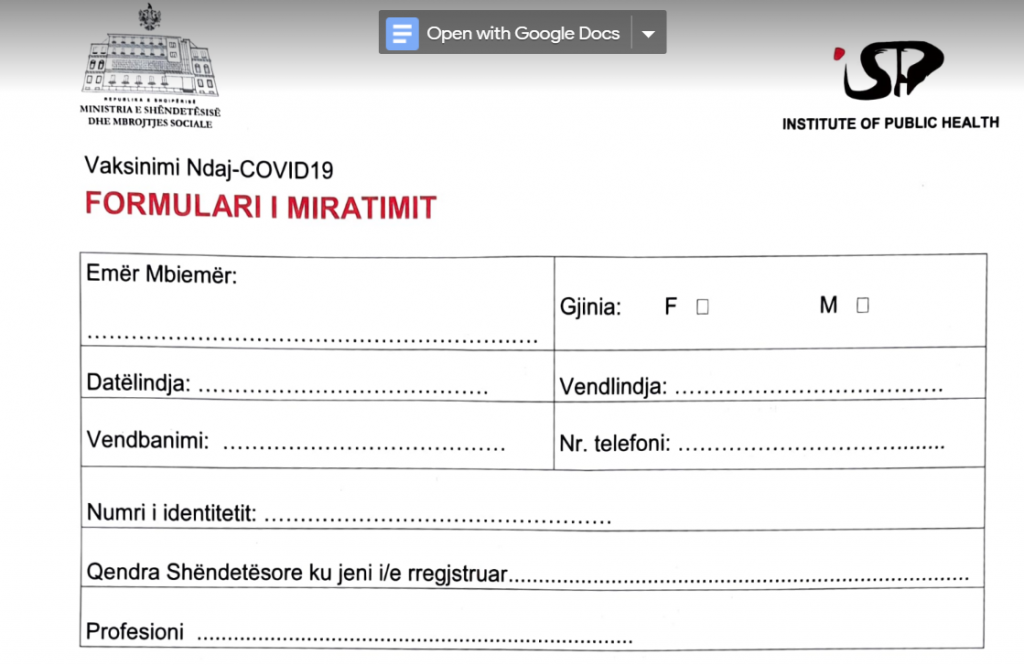The width and height of the screenshot is (1024, 665).
Task: Click the Emër Mbiemër dotted line field
Action: 312,337
